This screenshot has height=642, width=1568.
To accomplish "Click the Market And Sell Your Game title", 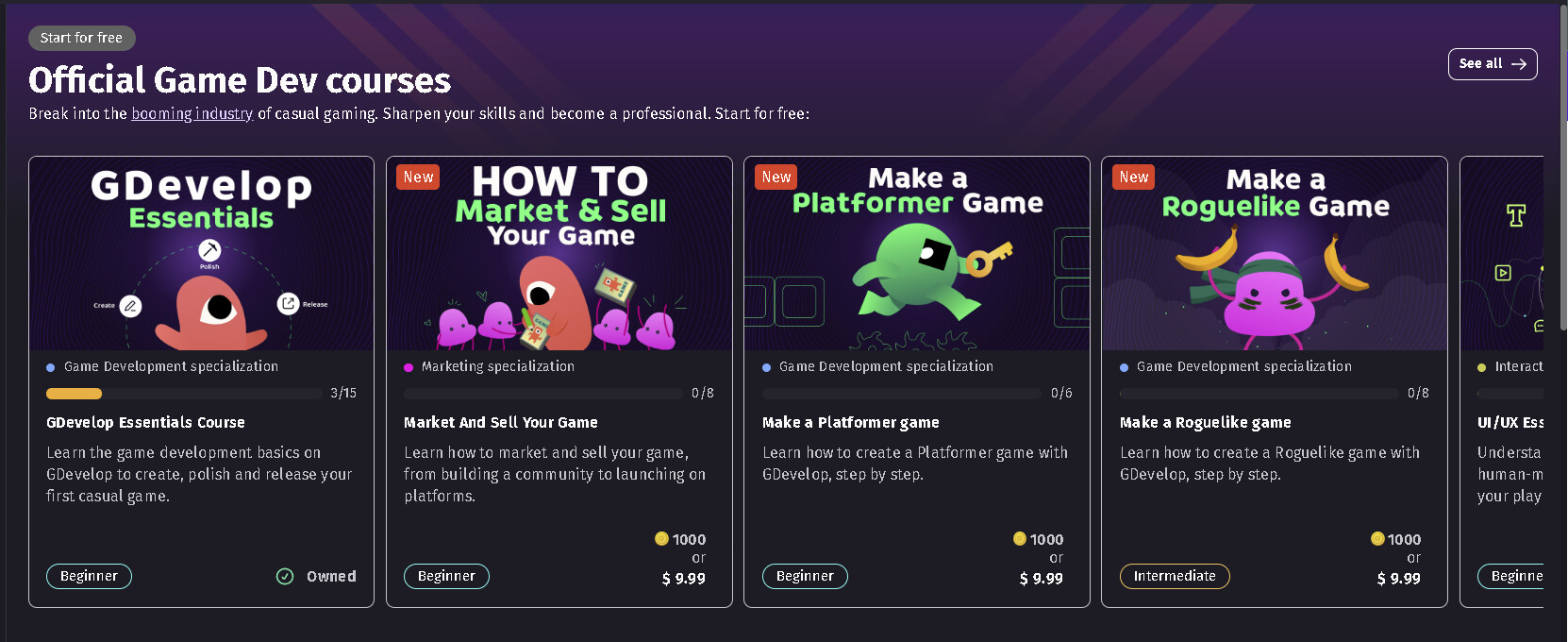I will 501,422.
